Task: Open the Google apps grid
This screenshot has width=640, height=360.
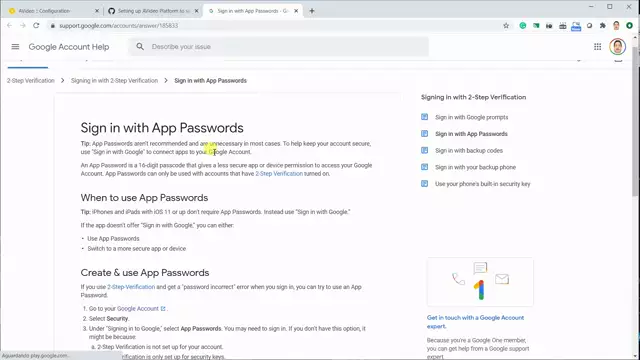Action: [598, 47]
